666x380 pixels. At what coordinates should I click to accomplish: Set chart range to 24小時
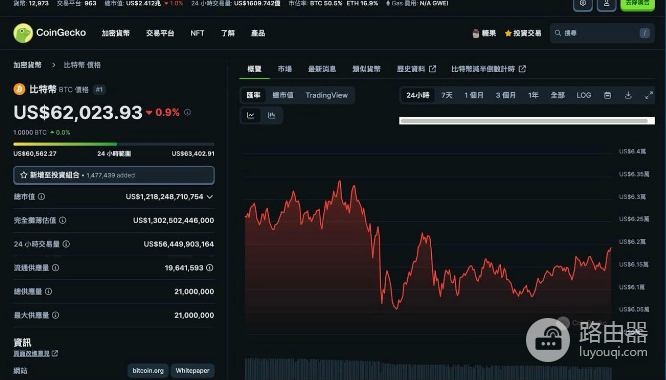click(x=418, y=95)
